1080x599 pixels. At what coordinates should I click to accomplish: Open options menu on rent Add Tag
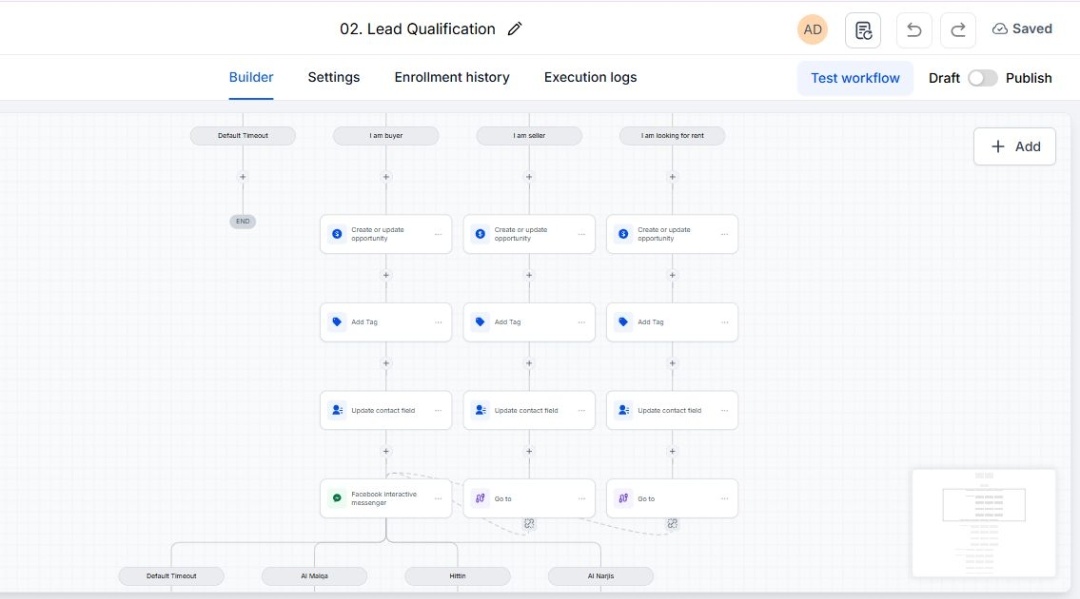pyautogui.click(x=725, y=322)
